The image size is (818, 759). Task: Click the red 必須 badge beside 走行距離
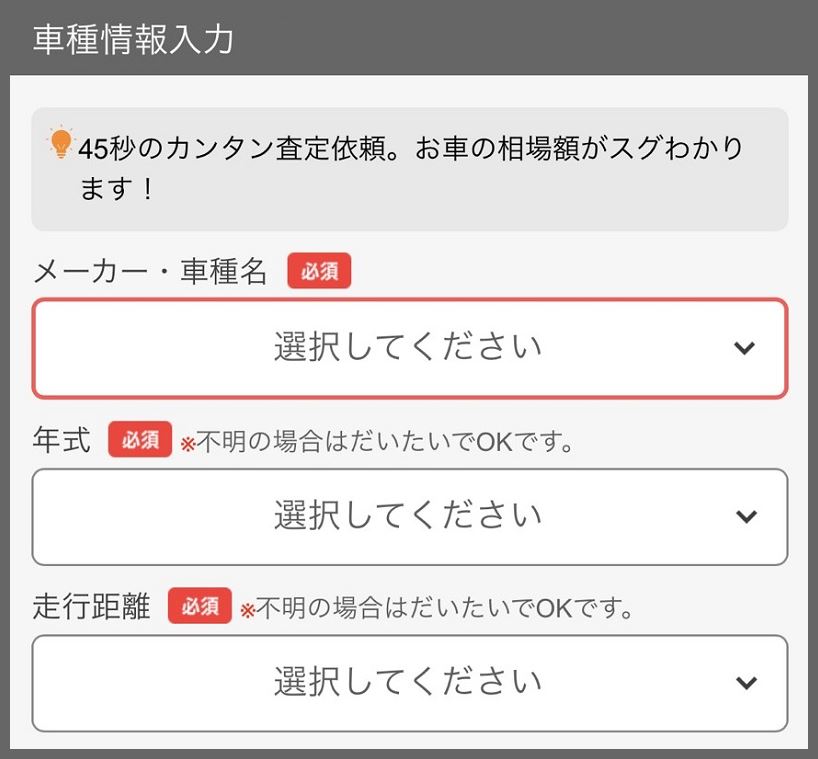pyautogui.click(x=200, y=606)
